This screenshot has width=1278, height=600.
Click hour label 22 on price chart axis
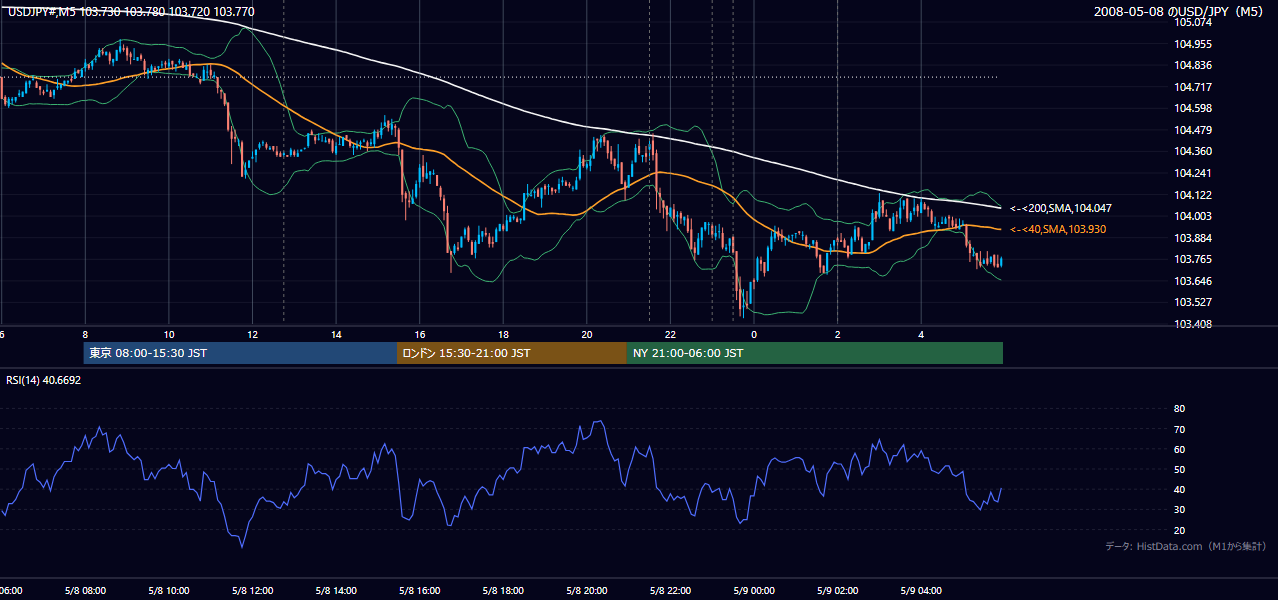[x=670, y=334]
